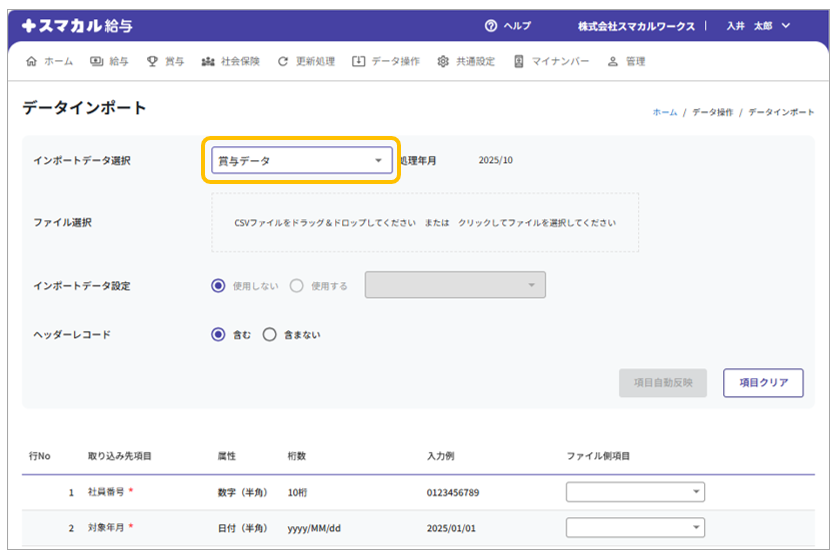Select the 使用する radio button
Image resolution: width=838 pixels, height=557 pixels.
pos(296,285)
